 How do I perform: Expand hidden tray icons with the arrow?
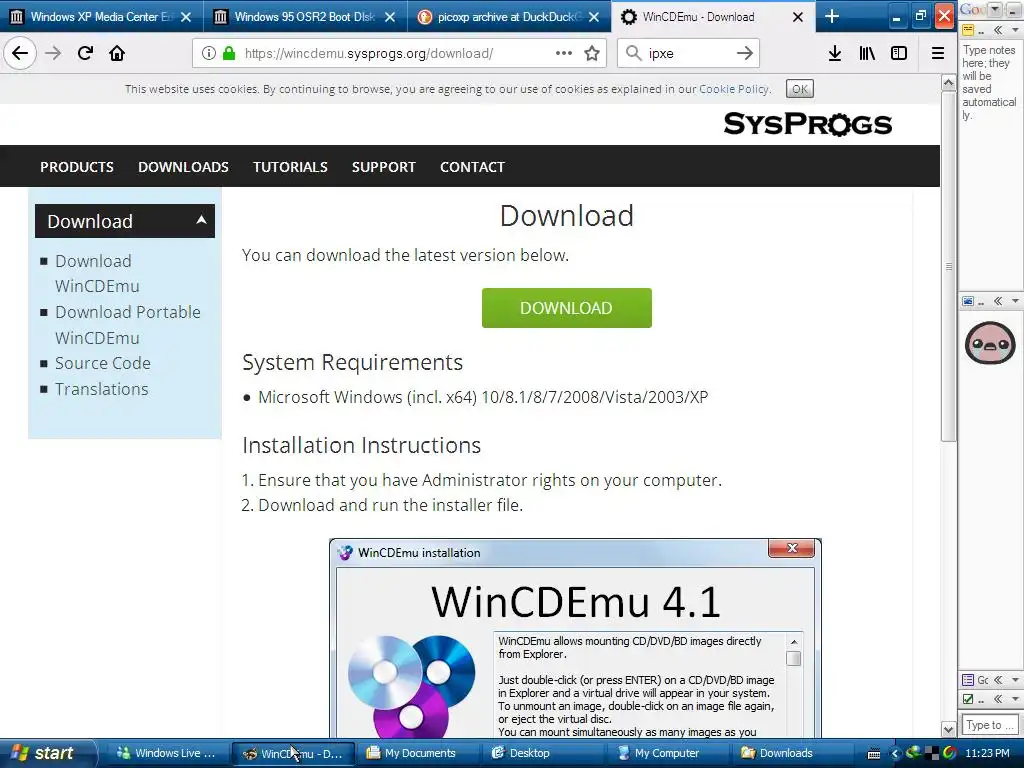point(895,754)
